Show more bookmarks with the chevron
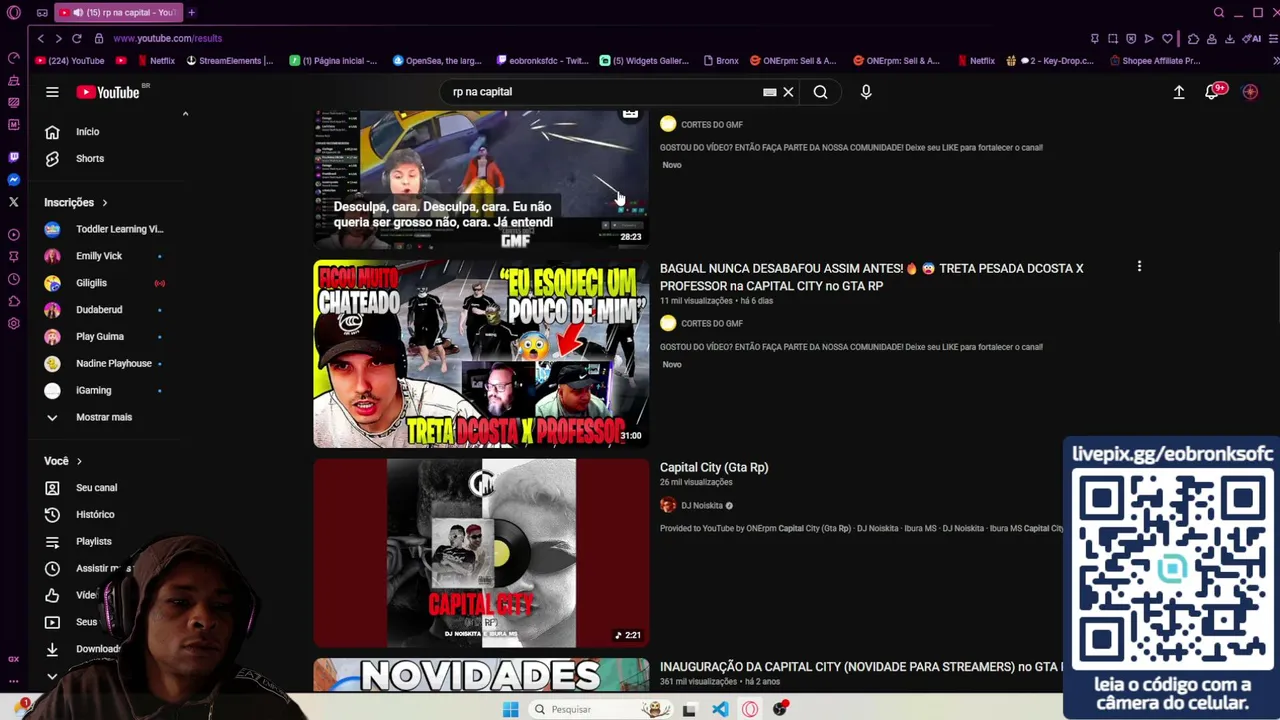1280x720 pixels. [1275, 61]
